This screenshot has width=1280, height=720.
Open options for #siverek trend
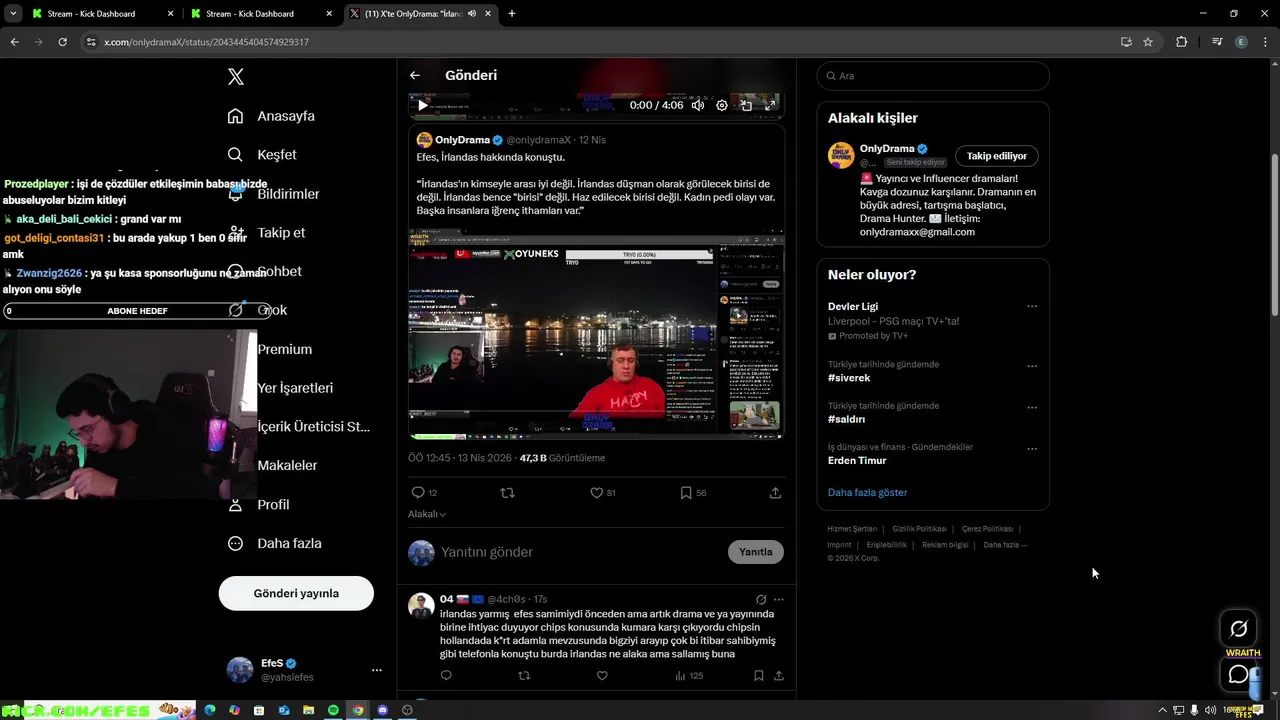coord(1032,366)
